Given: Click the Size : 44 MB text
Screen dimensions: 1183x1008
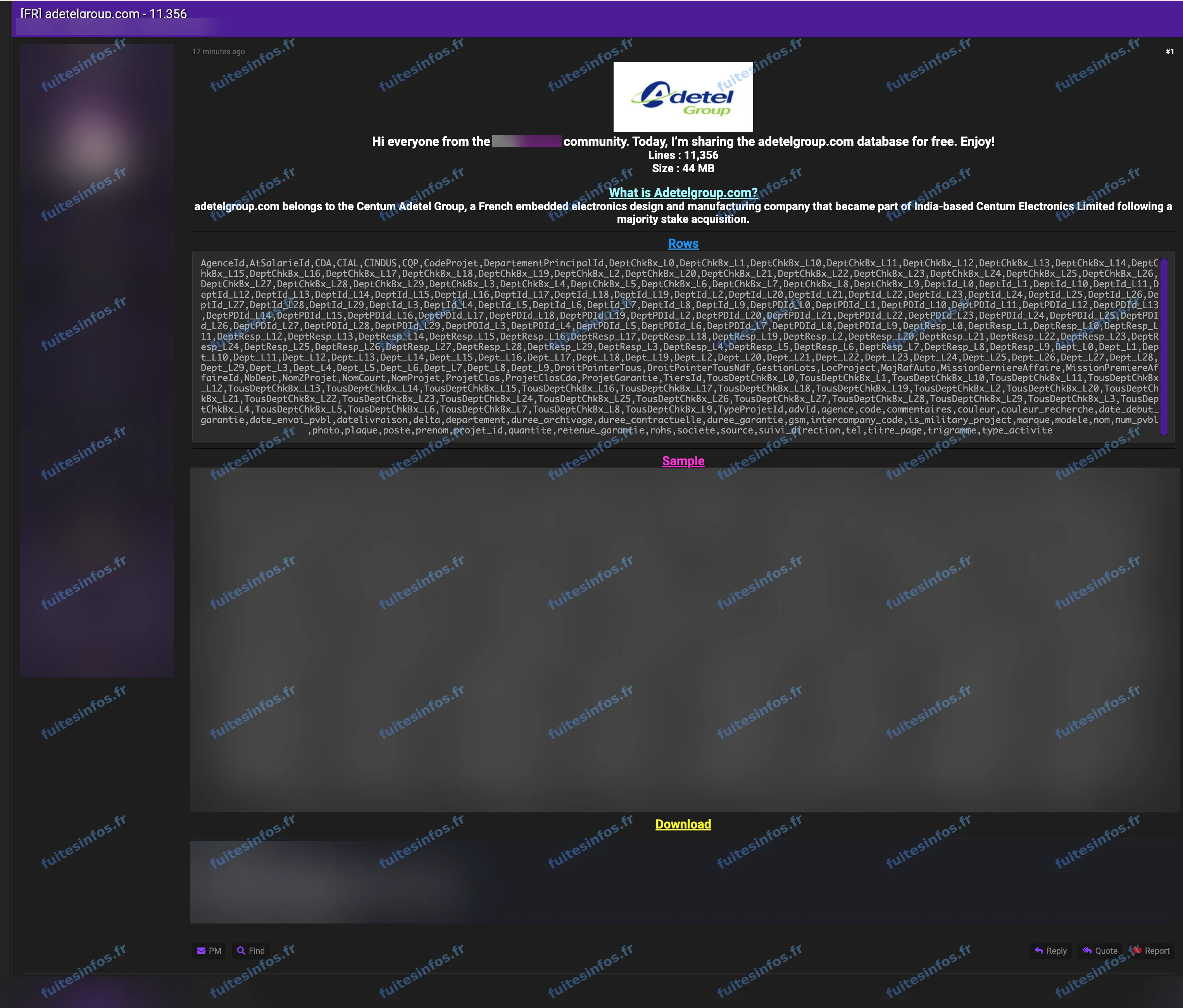Looking at the screenshot, I should pos(683,168).
